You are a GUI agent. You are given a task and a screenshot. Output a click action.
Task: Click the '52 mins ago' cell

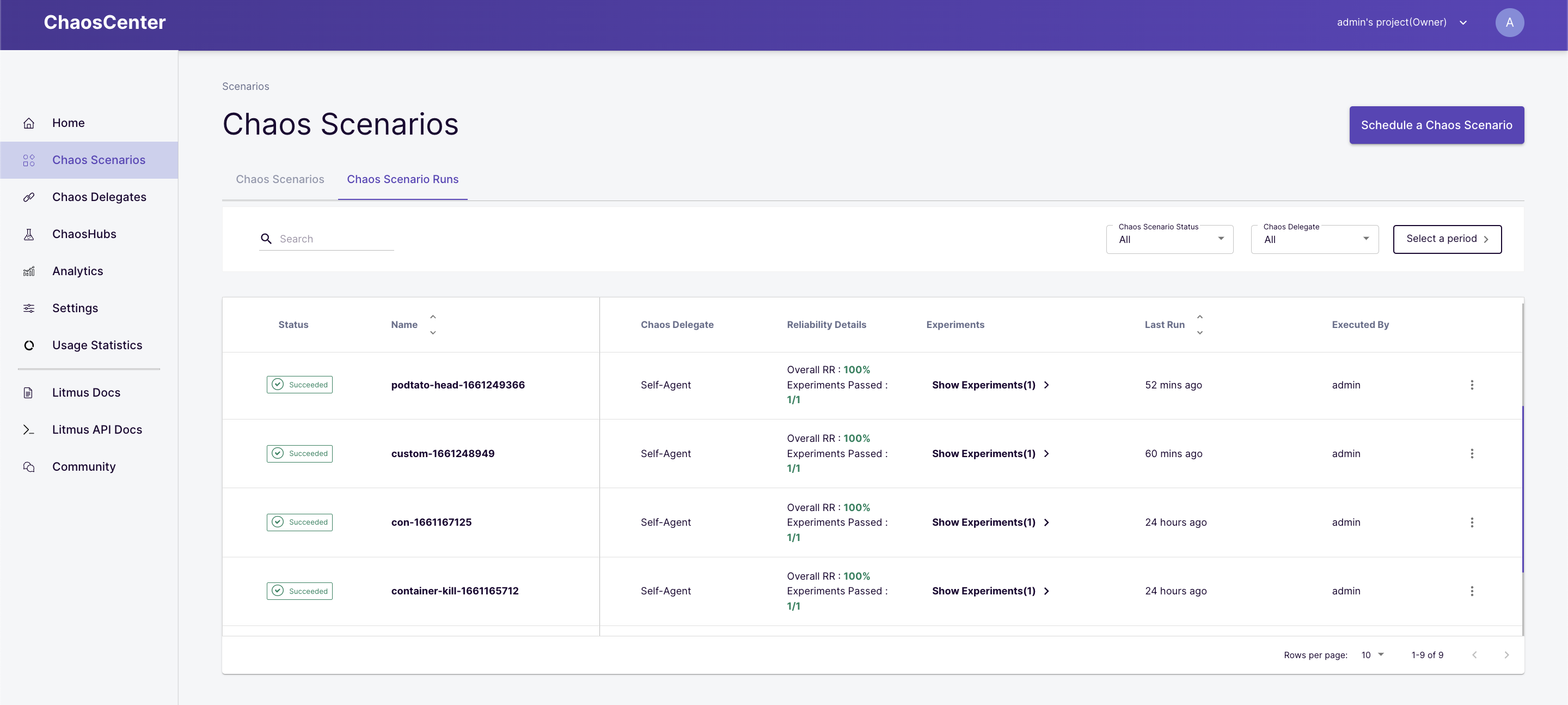[1173, 385]
